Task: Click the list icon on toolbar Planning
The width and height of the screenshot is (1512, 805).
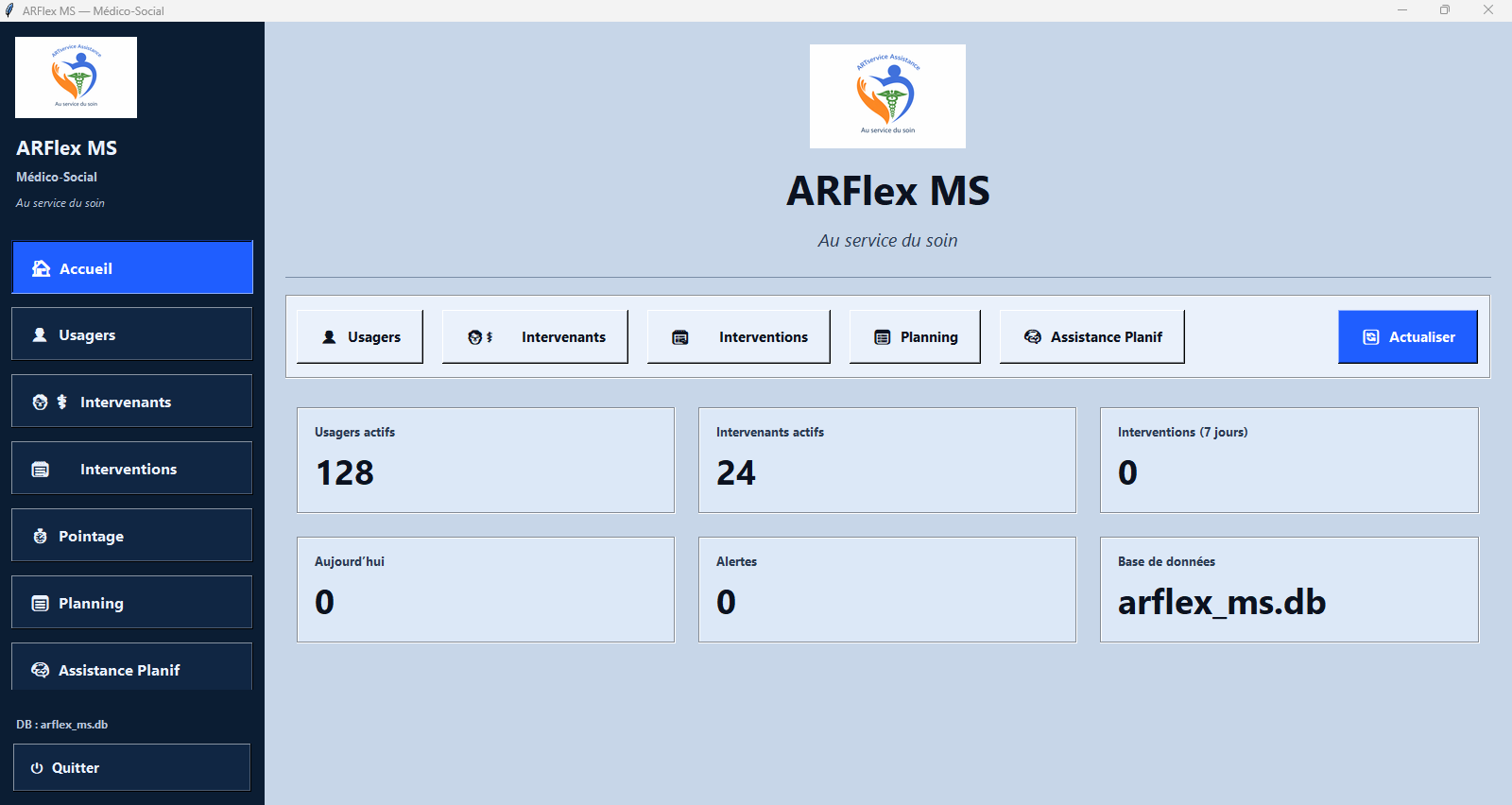Action: pyautogui.click(x=883, y=337)
